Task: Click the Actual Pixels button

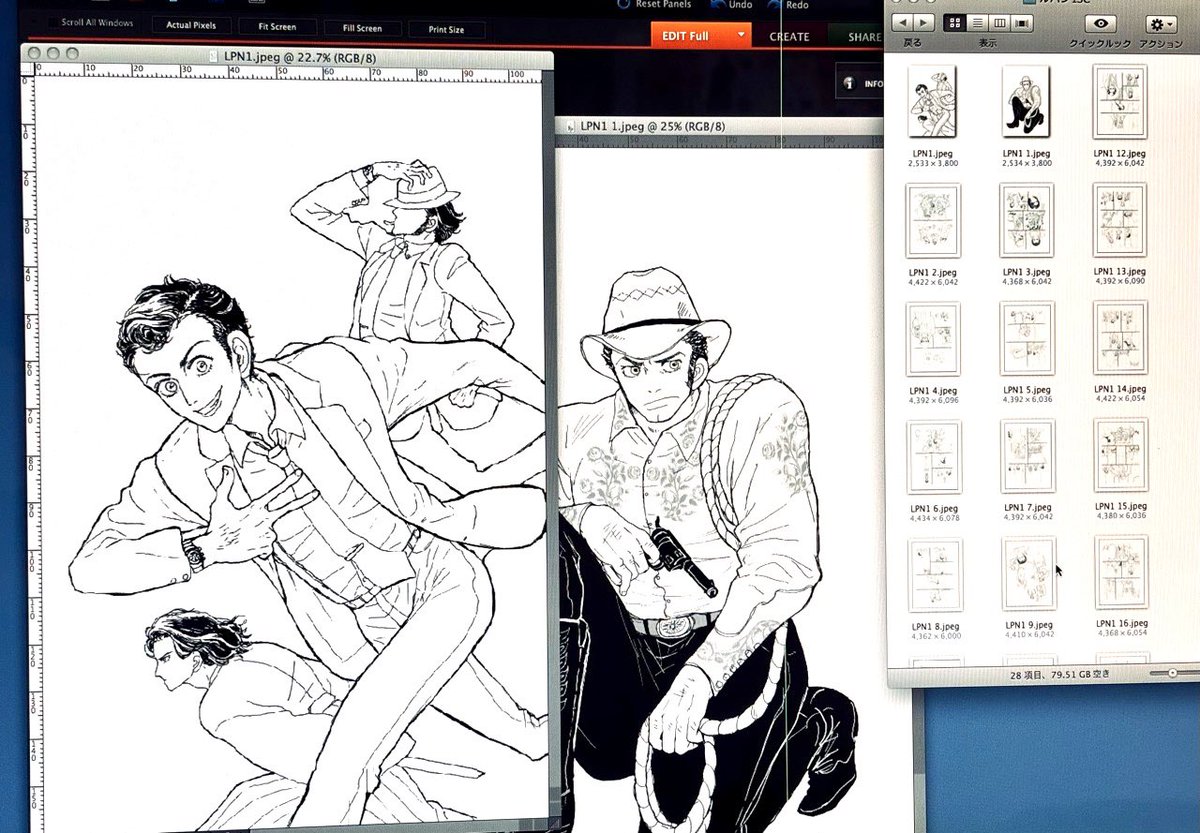Action: (x=191, y=25)
